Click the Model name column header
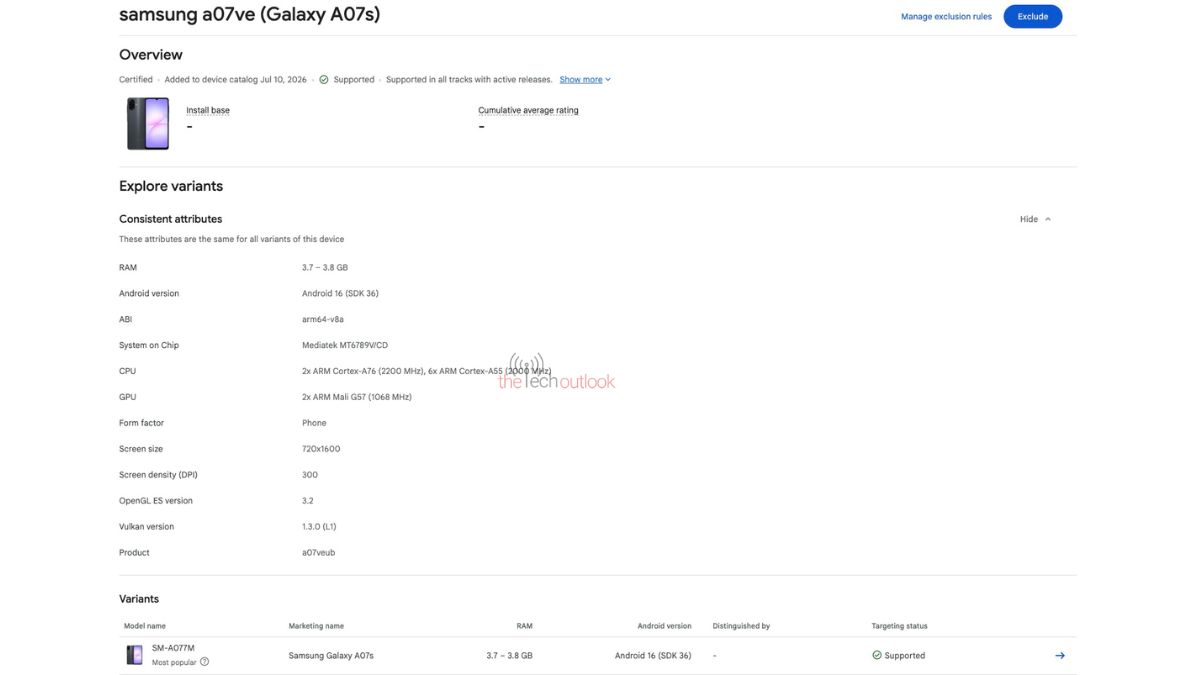Viewport: 1200px width, 675px height. [146, 626]
